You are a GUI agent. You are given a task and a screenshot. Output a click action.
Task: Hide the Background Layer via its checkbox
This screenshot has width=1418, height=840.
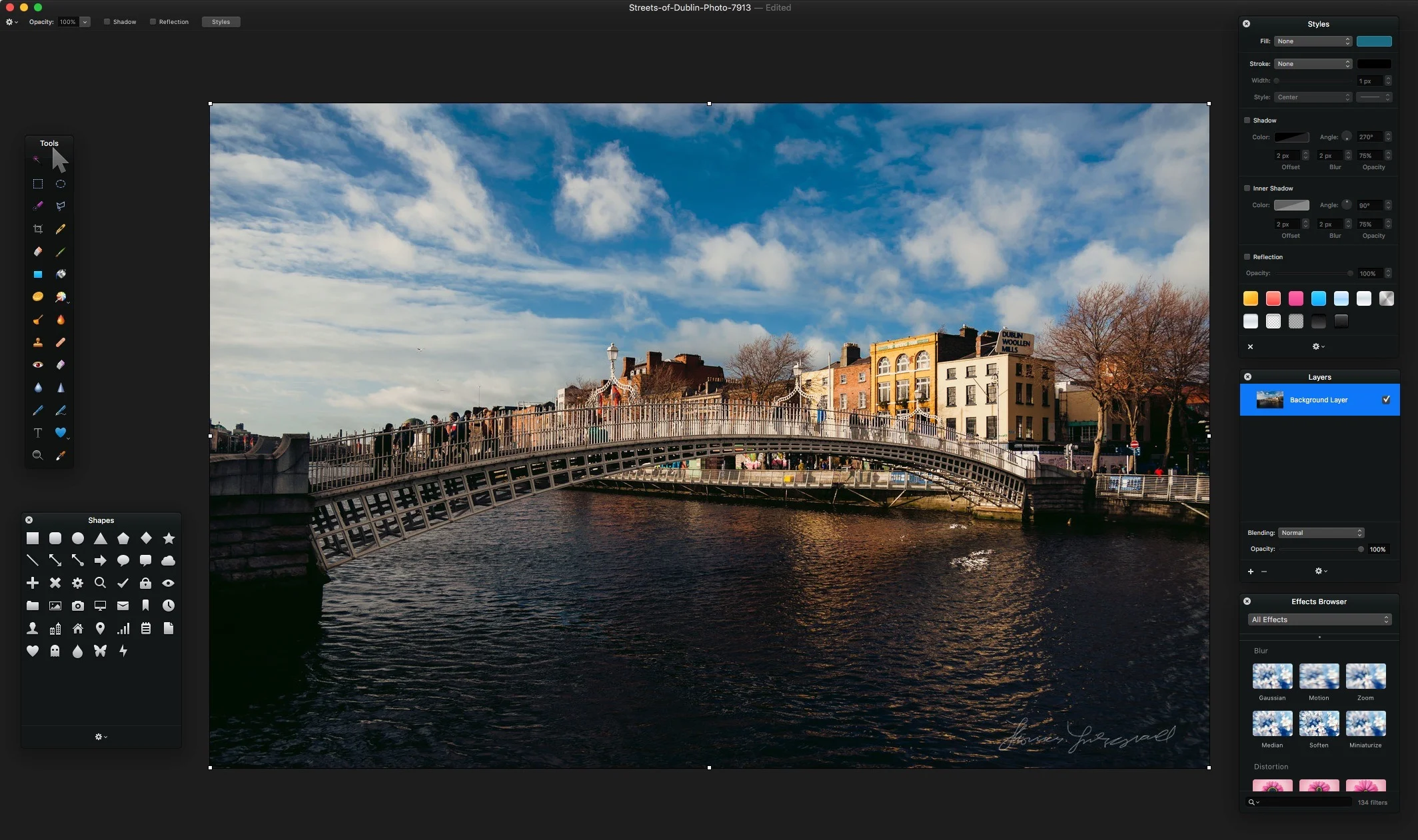tap(1386, 400)
